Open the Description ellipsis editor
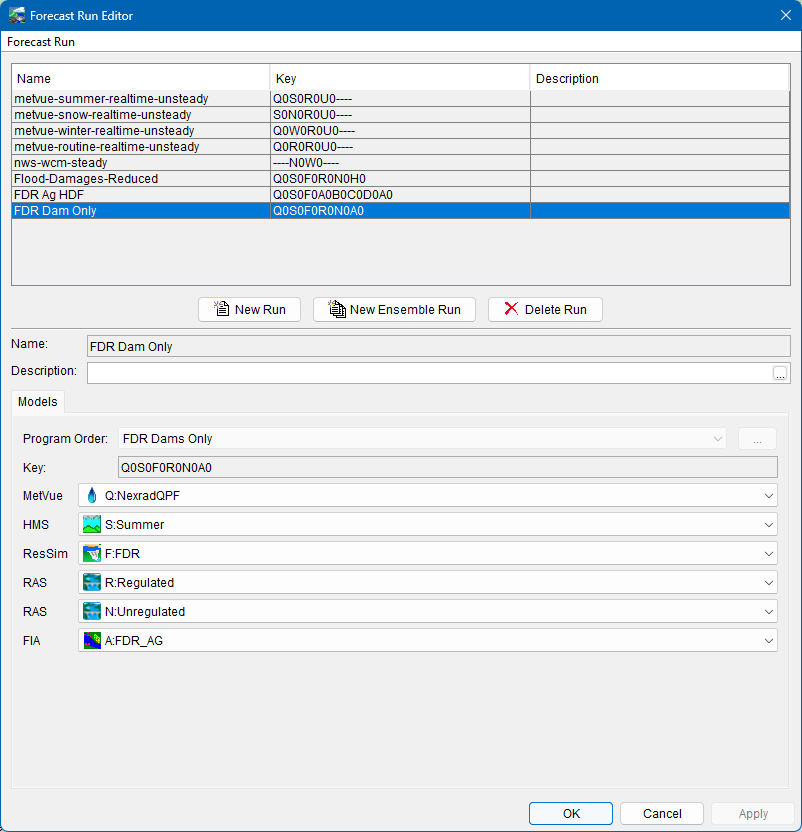The image size is (802, 832). click(x=781, y=372)
